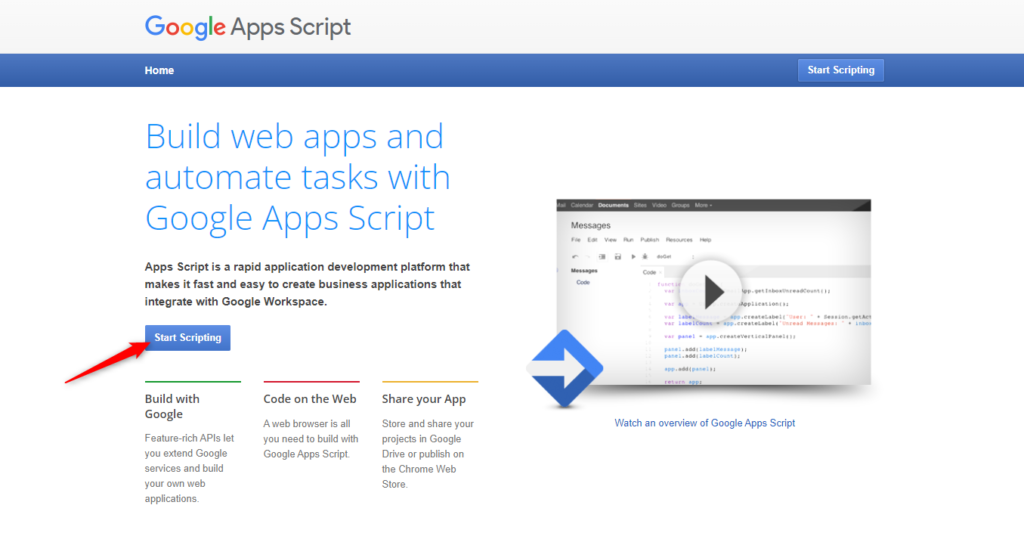Click the undo arrow in the editor preview
Image resolution: width=1024 pixels, height=533 pixels.
coord(575,256)
